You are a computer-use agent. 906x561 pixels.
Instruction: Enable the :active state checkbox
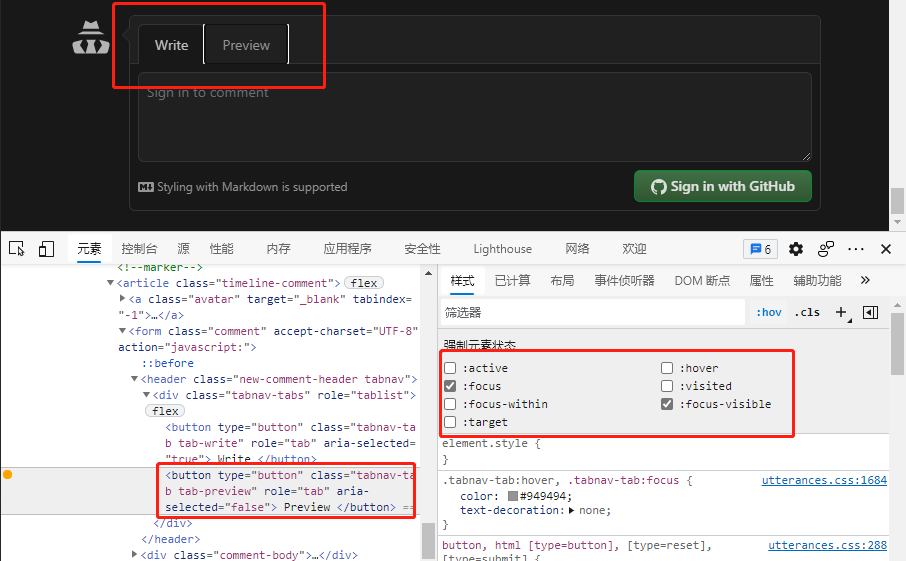tap(450, 368)
